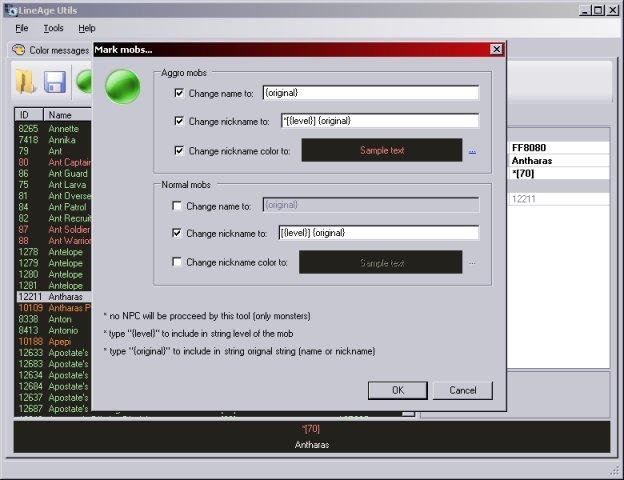Viewport: 624px width, 480px height.
Task: Click the Color messages tab icon
Action: (18, 50)
